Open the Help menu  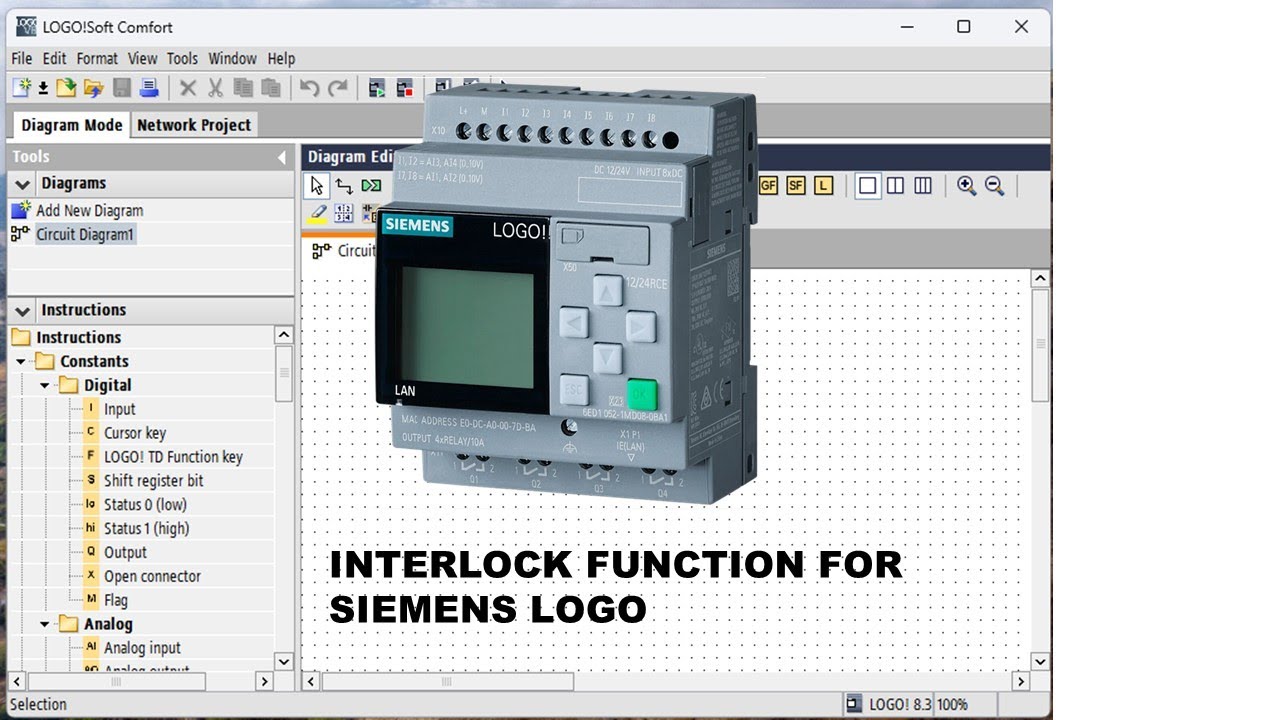pyautogui.click(x=281, y=58)
